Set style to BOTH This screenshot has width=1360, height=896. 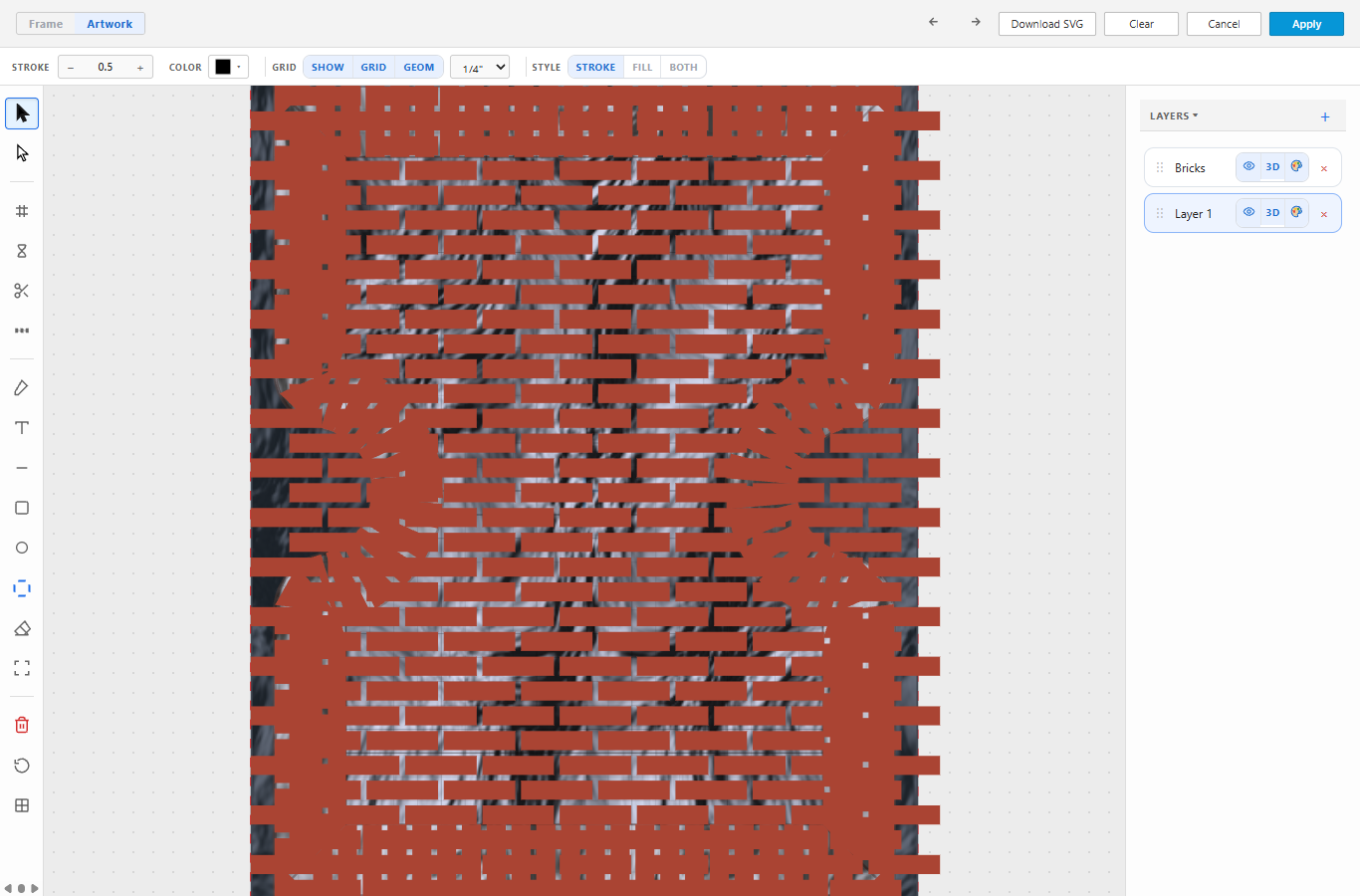click(683, 68)
